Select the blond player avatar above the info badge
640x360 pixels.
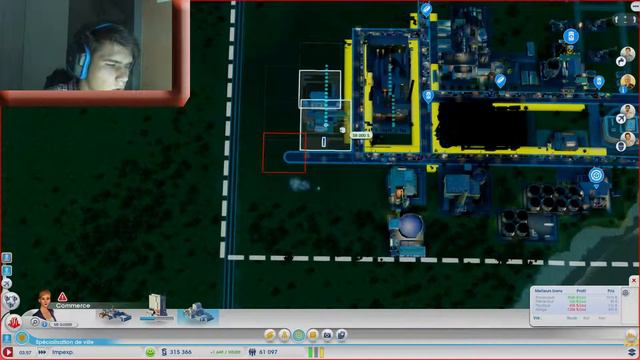coord(628,82)
